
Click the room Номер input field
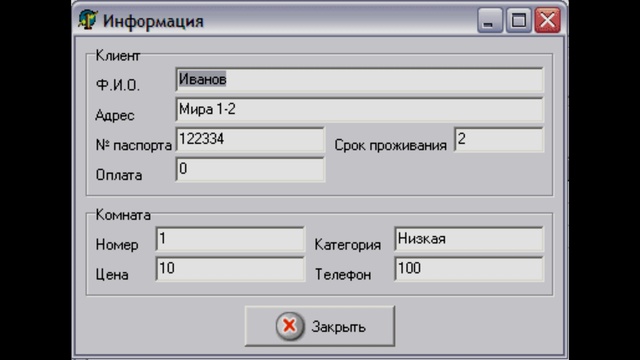point(230,239)
